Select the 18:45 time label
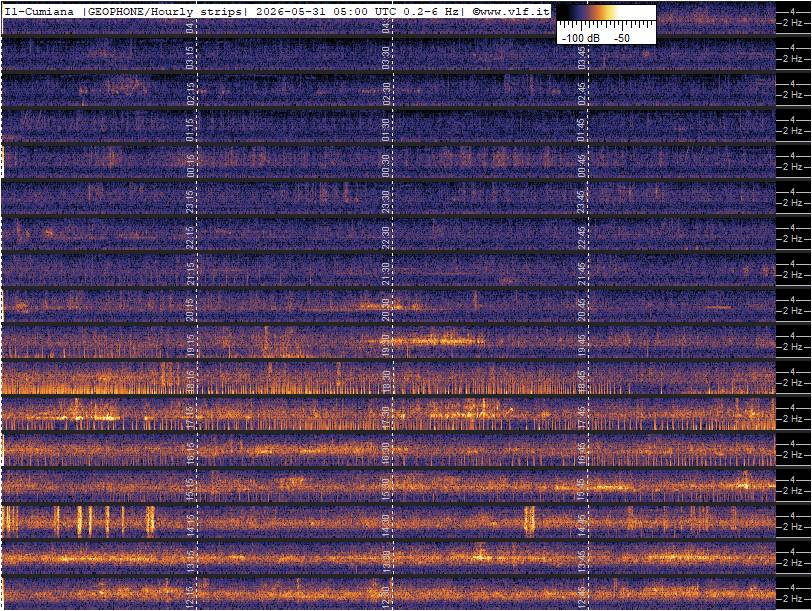Image resolution: width=812 pixels, height=611 pixels. pyautogui.click(x=582, y=382)
